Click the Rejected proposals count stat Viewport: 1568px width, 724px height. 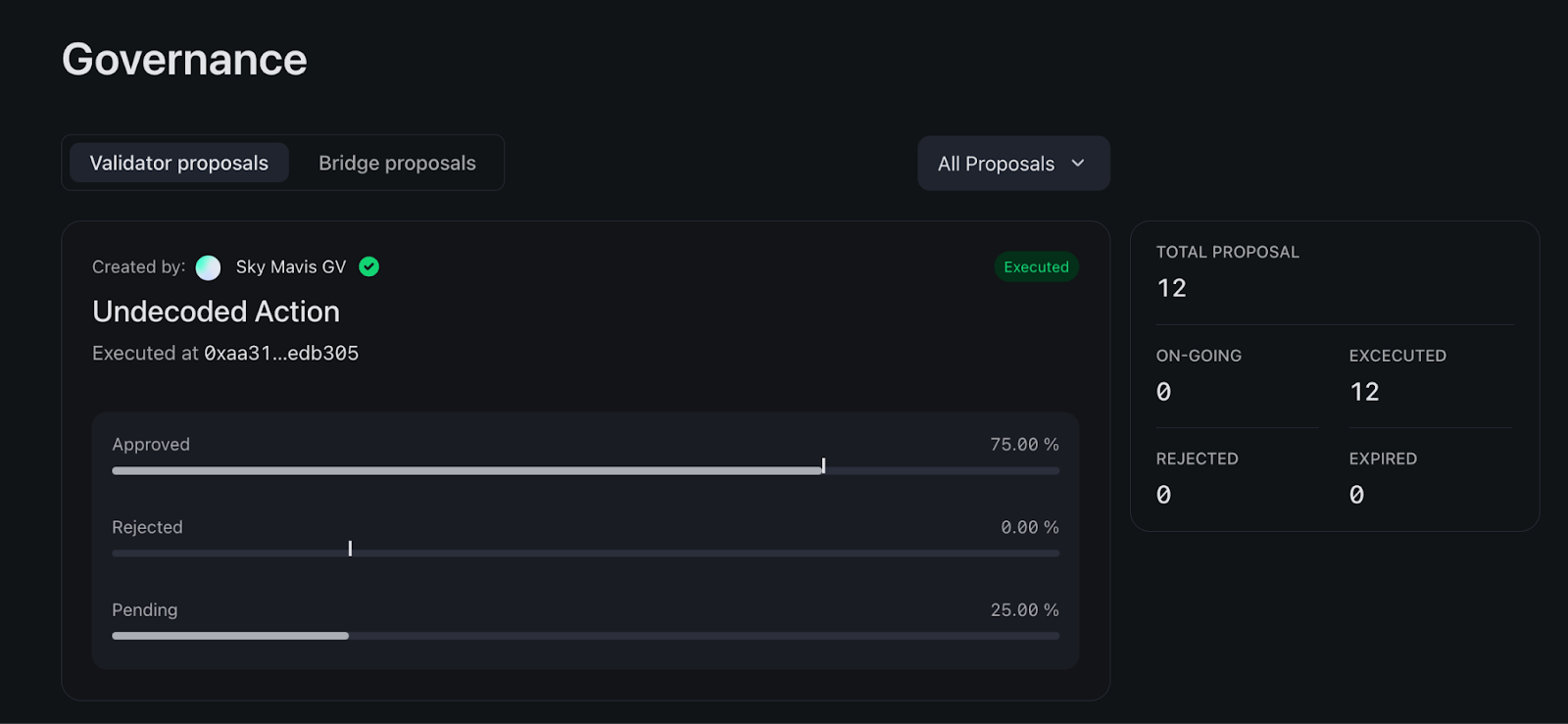point(1163,495)
